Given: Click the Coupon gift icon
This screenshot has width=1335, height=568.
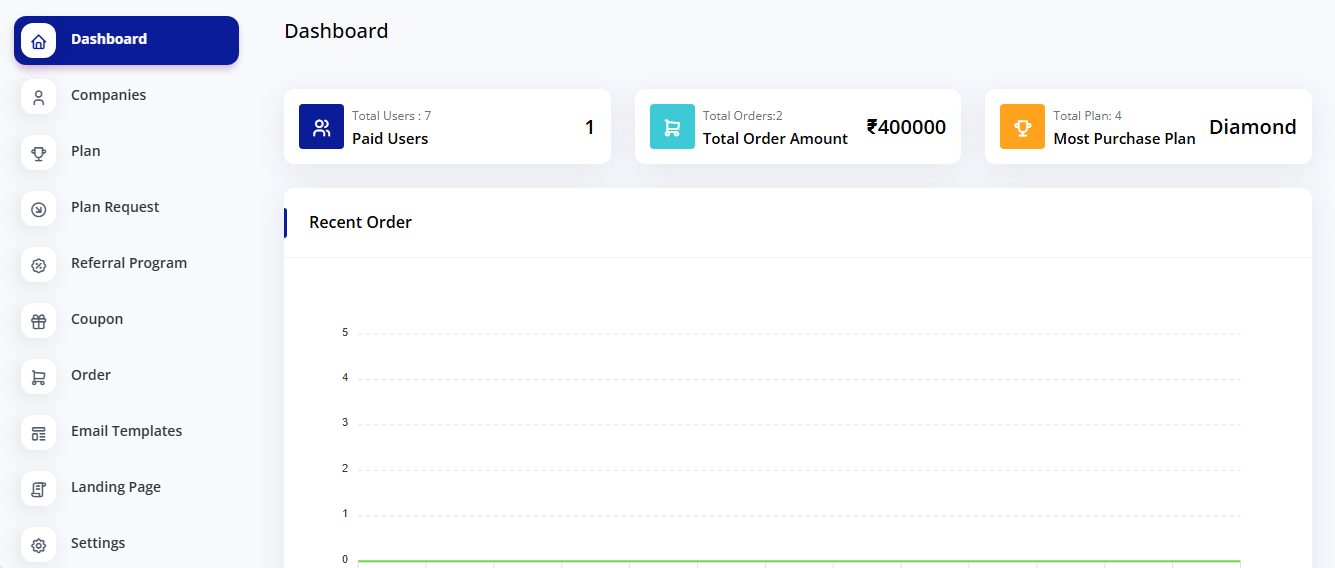Looking at the screenshot, I should coord(39,321).
